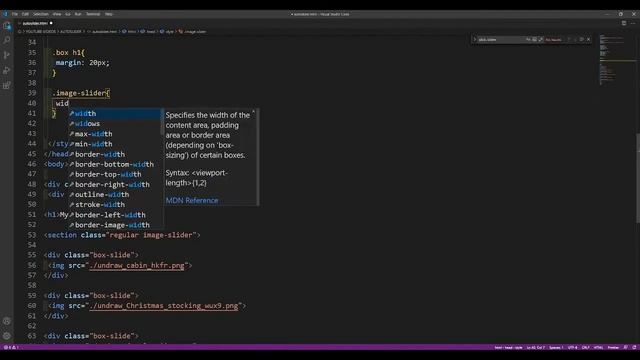This screenshot has height=360, width=640.
Task: Open the Search view in activity bar
Action: click(7, 40)
